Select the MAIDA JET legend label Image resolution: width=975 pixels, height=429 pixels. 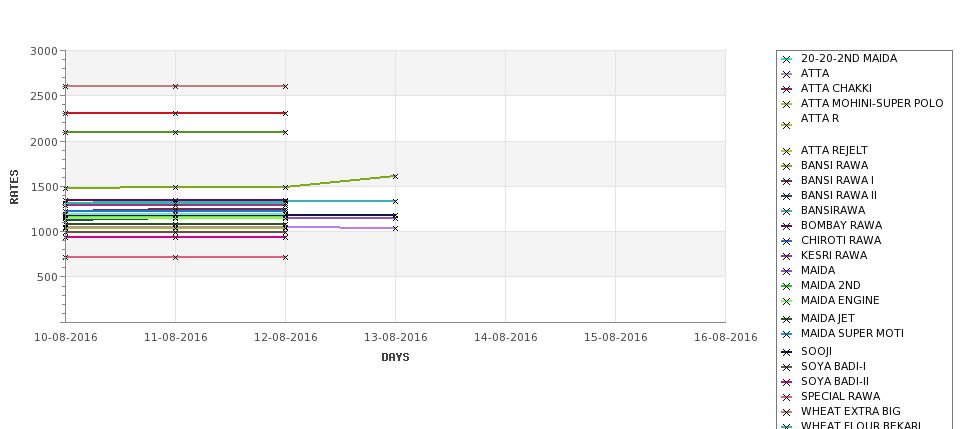[826, 318]
